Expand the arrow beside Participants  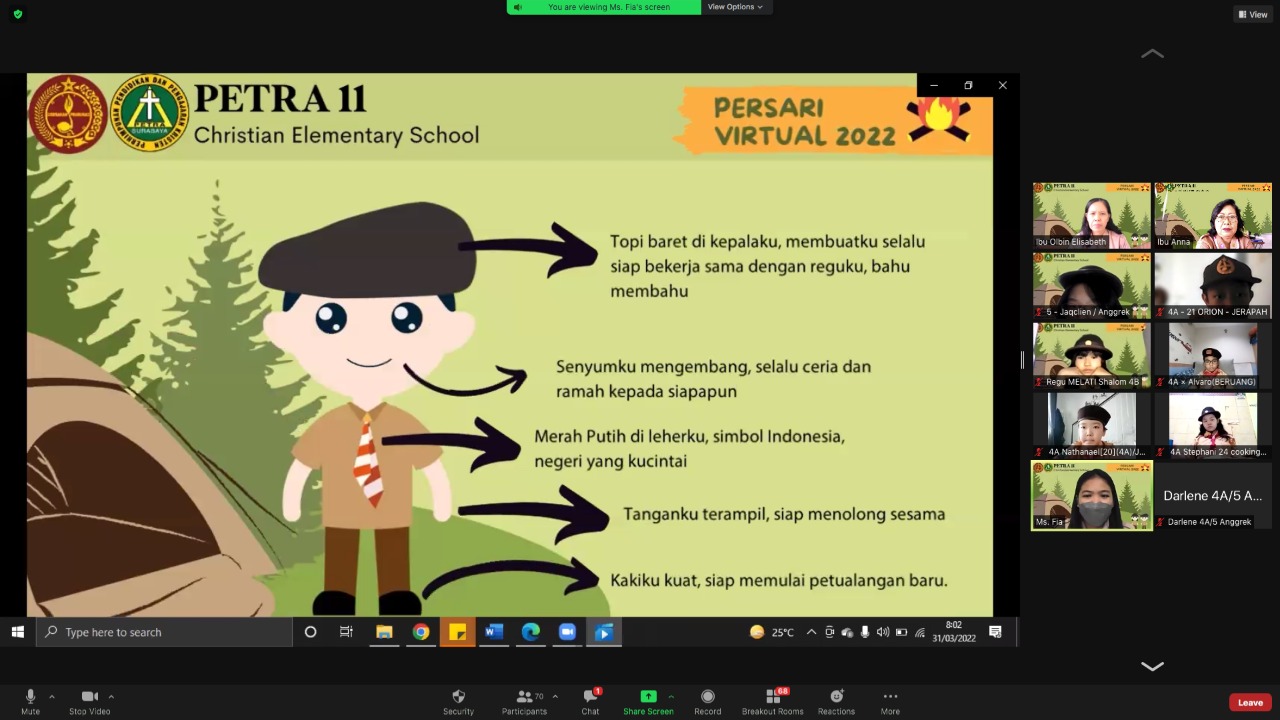[x=555, y=696]
